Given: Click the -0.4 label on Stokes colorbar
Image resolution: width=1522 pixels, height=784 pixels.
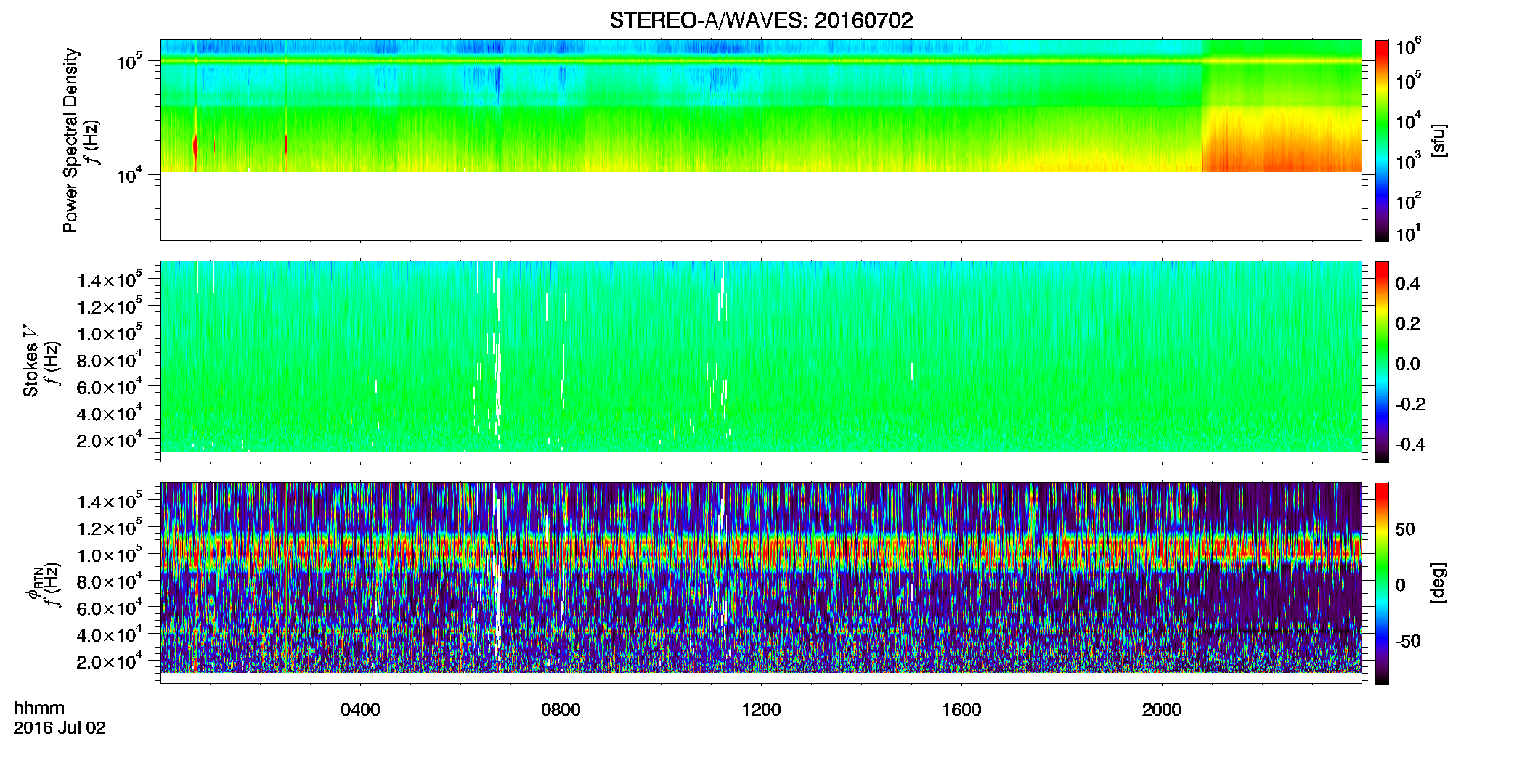Looking at the screenshot, I should 1410,444.
